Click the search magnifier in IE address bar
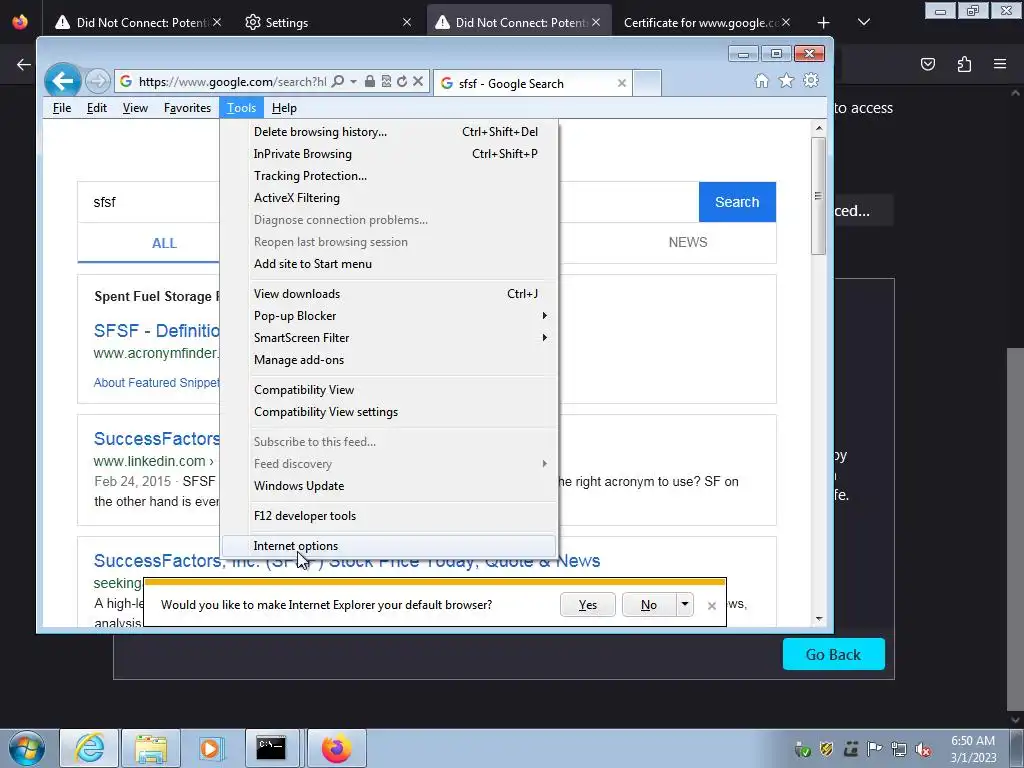1024x768 pixels. pyautogui.click(x=338, y=82)
